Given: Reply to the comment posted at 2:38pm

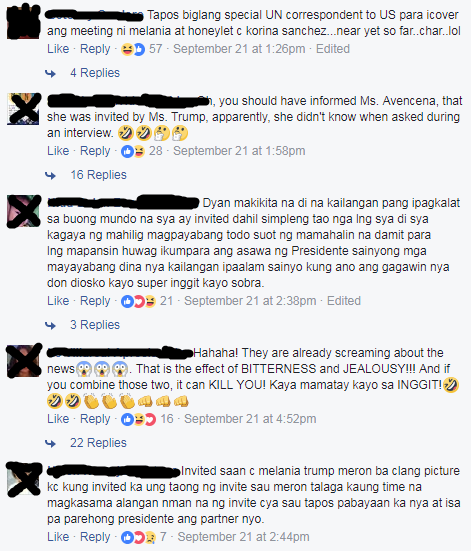Looking at the screenshot, I should tap(95, 301).
